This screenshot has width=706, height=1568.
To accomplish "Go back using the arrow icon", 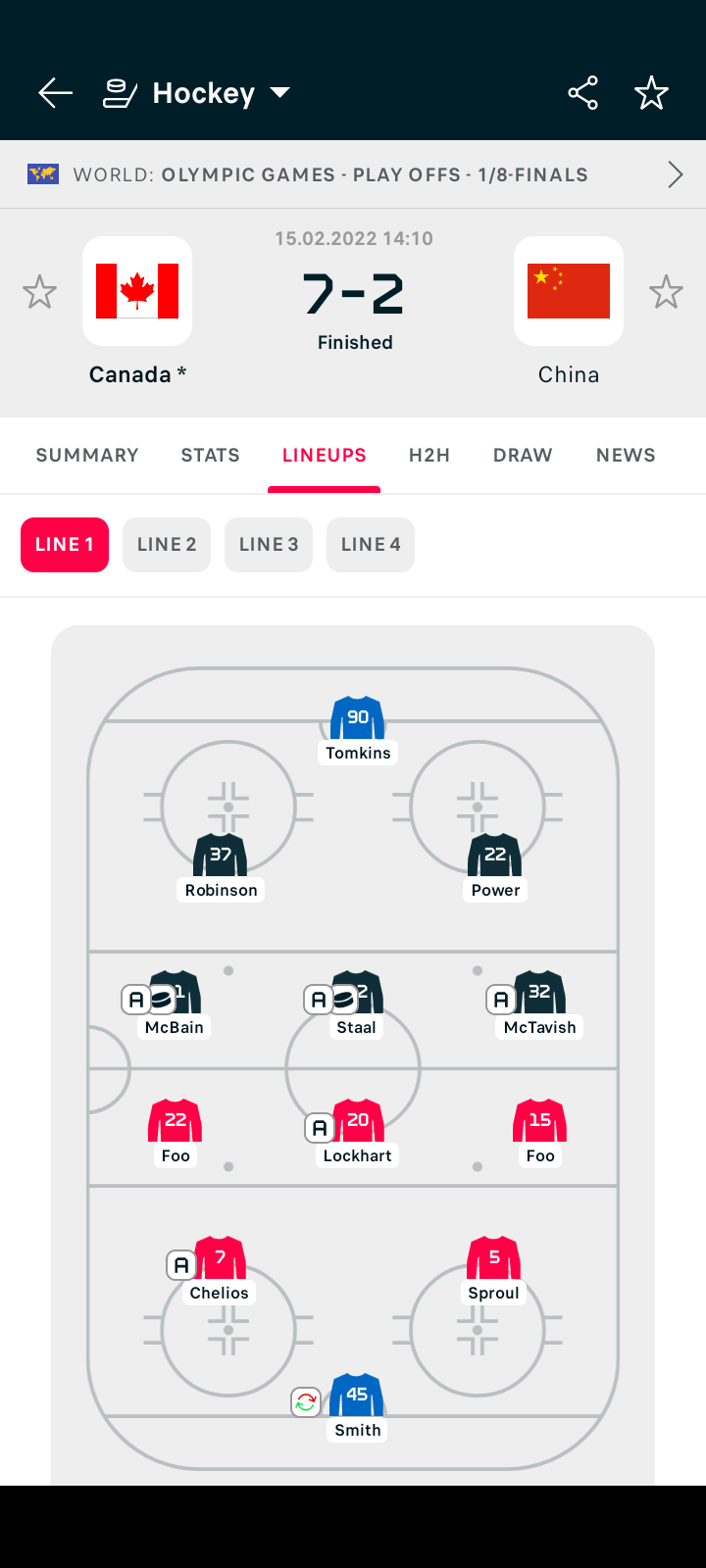I will coord(56,93).
